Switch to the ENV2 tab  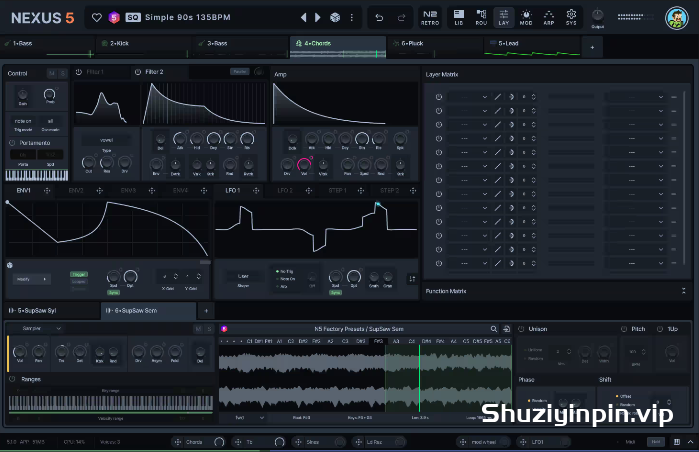pos(76,191)
